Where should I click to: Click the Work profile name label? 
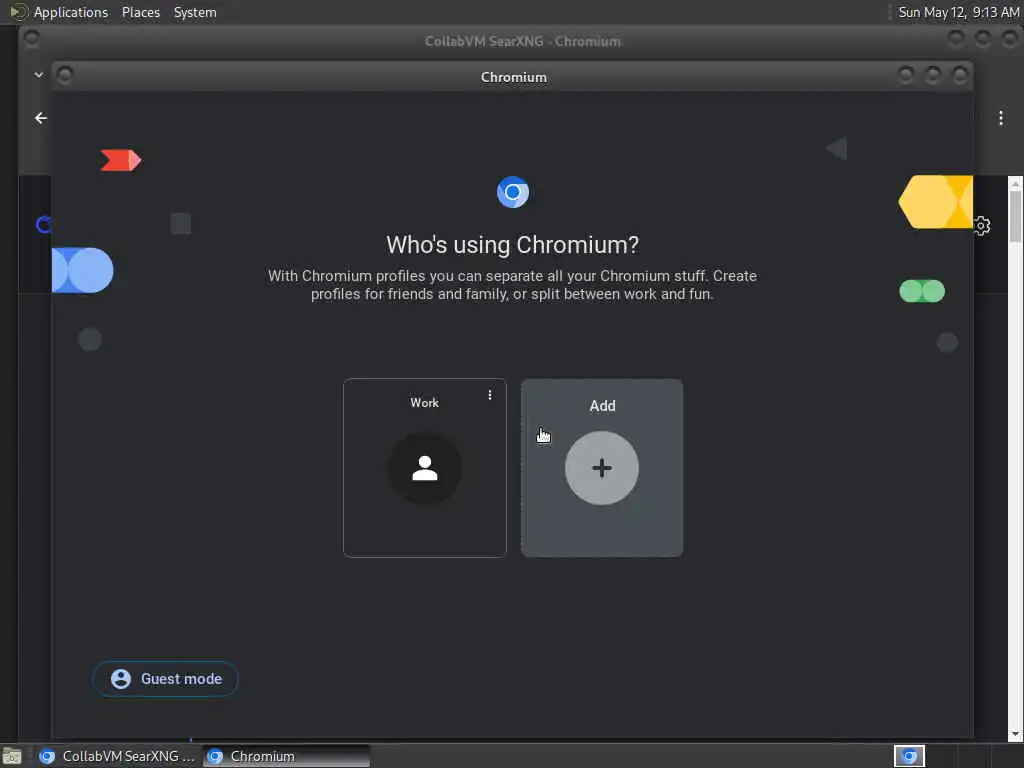coord(424,403)
